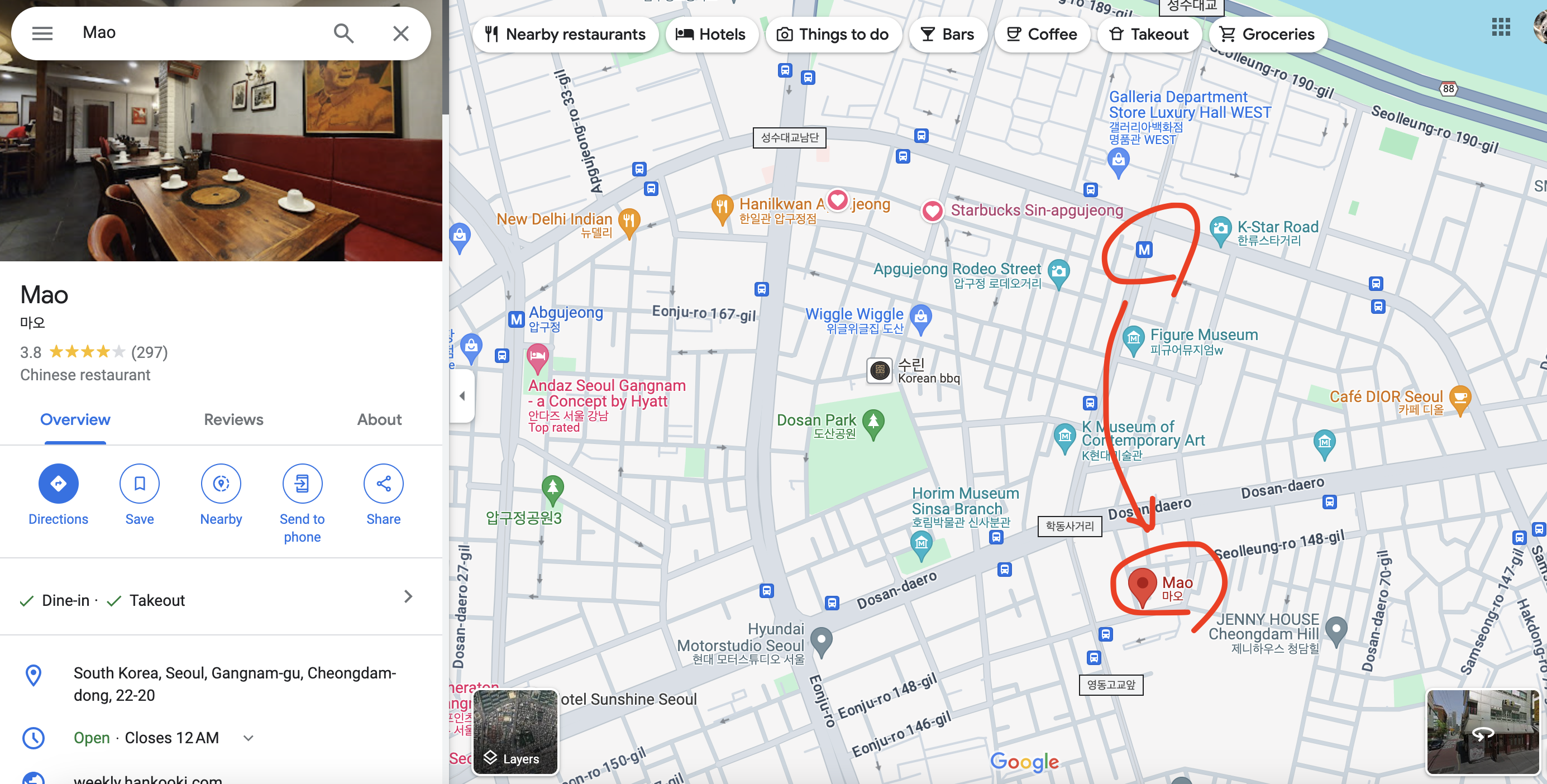Screen dimensions: 1547x784
Task: Click the 297 reviews count link
Action: [150, 352]
